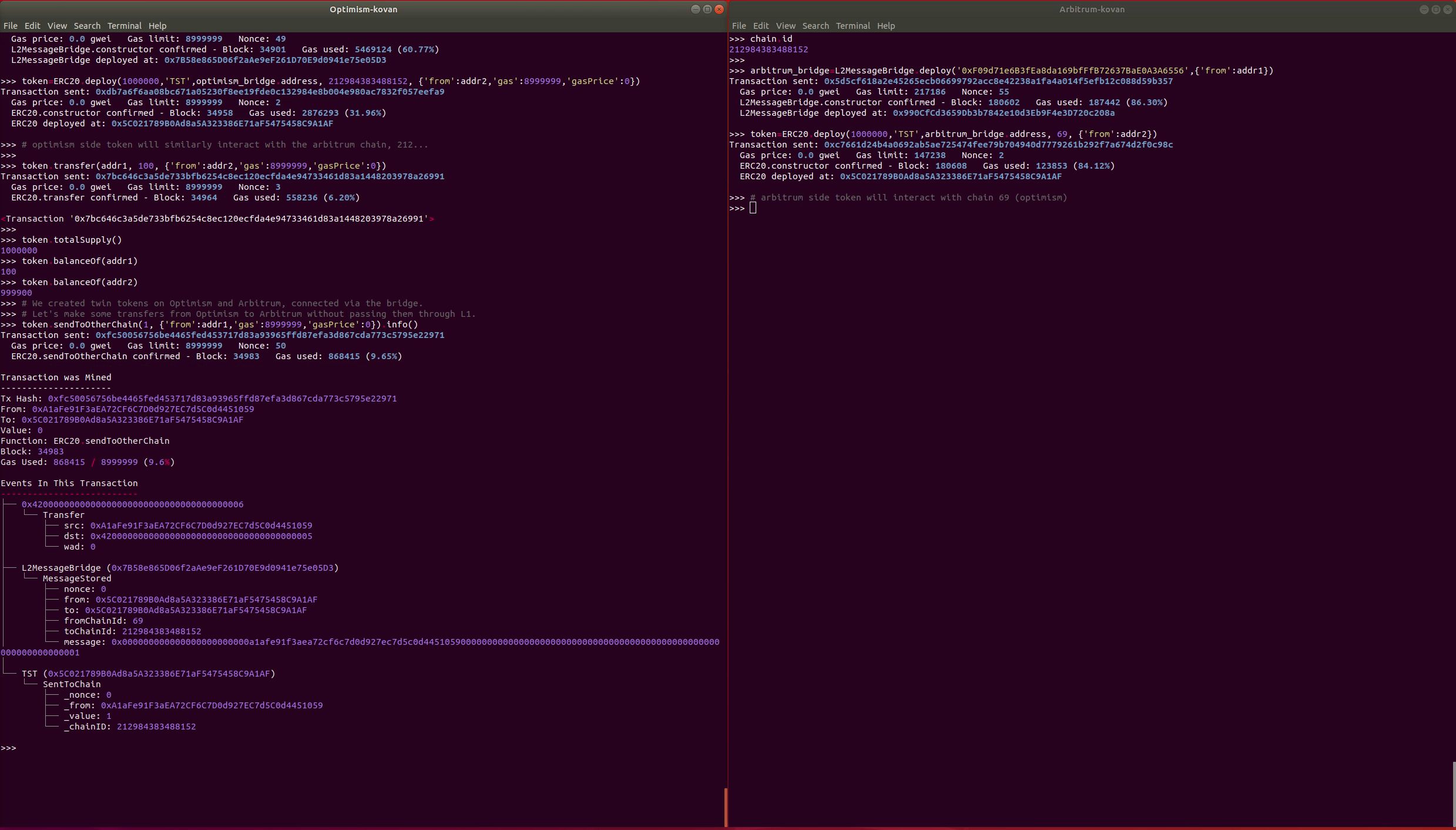Maximize the Optimism-kovan terminal window
Screen dimensions: 1456x830
[x=707, y=9]
